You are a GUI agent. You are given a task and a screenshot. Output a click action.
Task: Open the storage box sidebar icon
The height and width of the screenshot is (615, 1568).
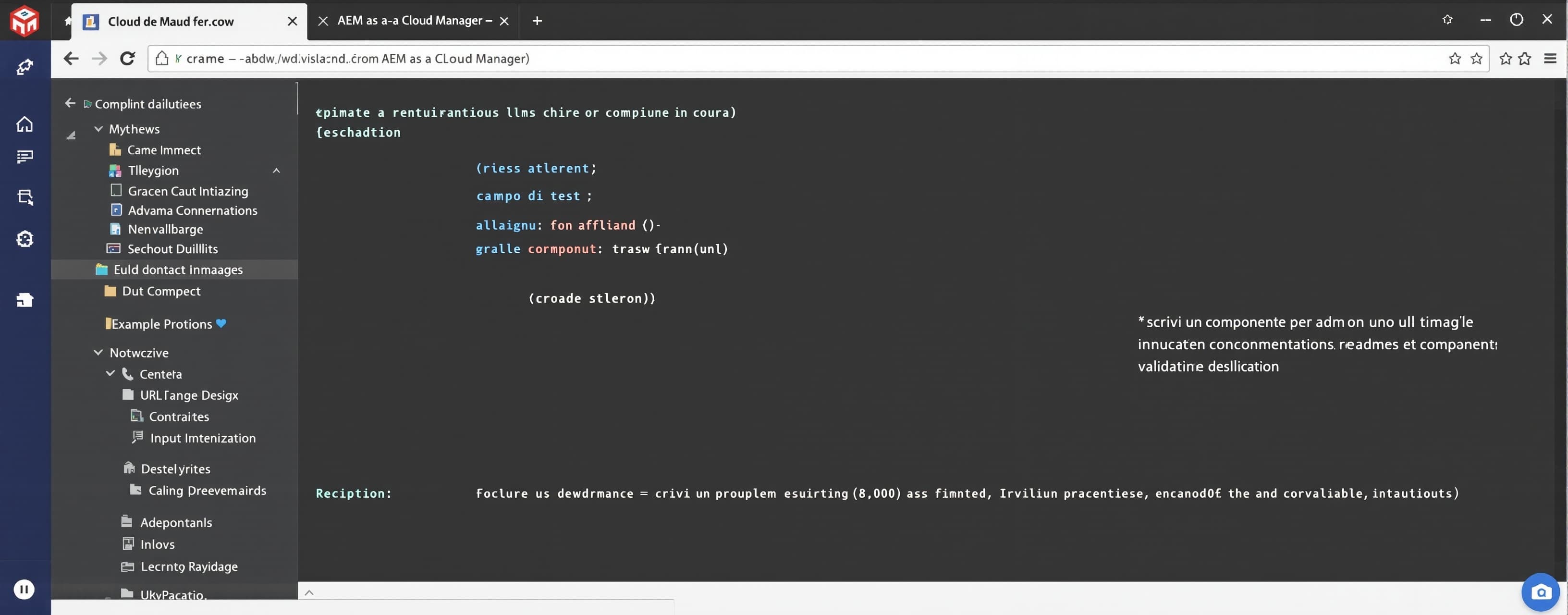point(24,300)
